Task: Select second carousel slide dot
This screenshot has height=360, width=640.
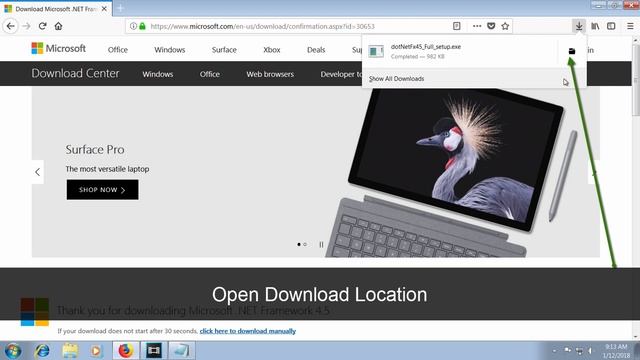Action: [x=305, y=244]
